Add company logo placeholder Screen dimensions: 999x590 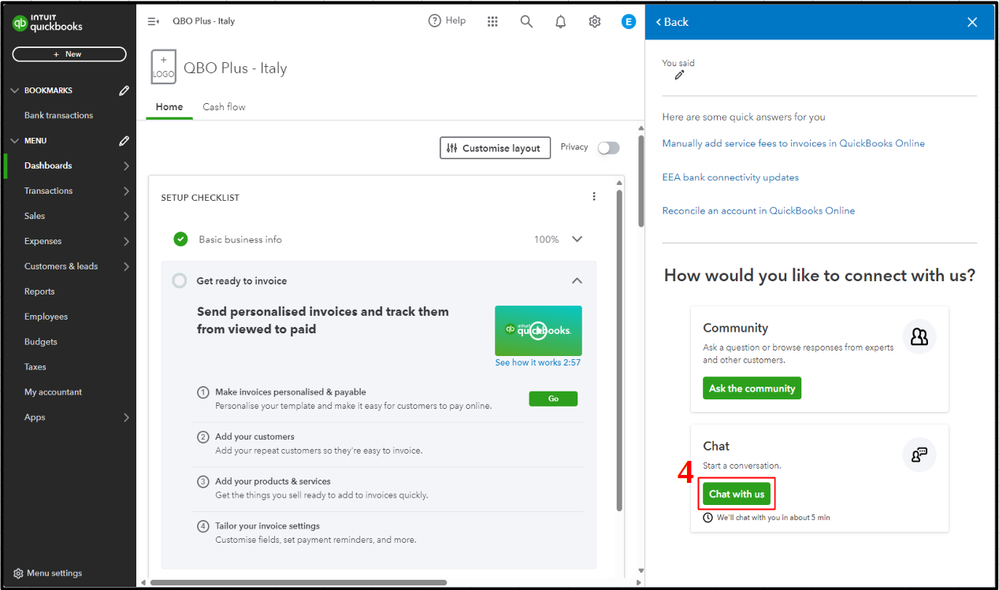(x=163, y=67)
